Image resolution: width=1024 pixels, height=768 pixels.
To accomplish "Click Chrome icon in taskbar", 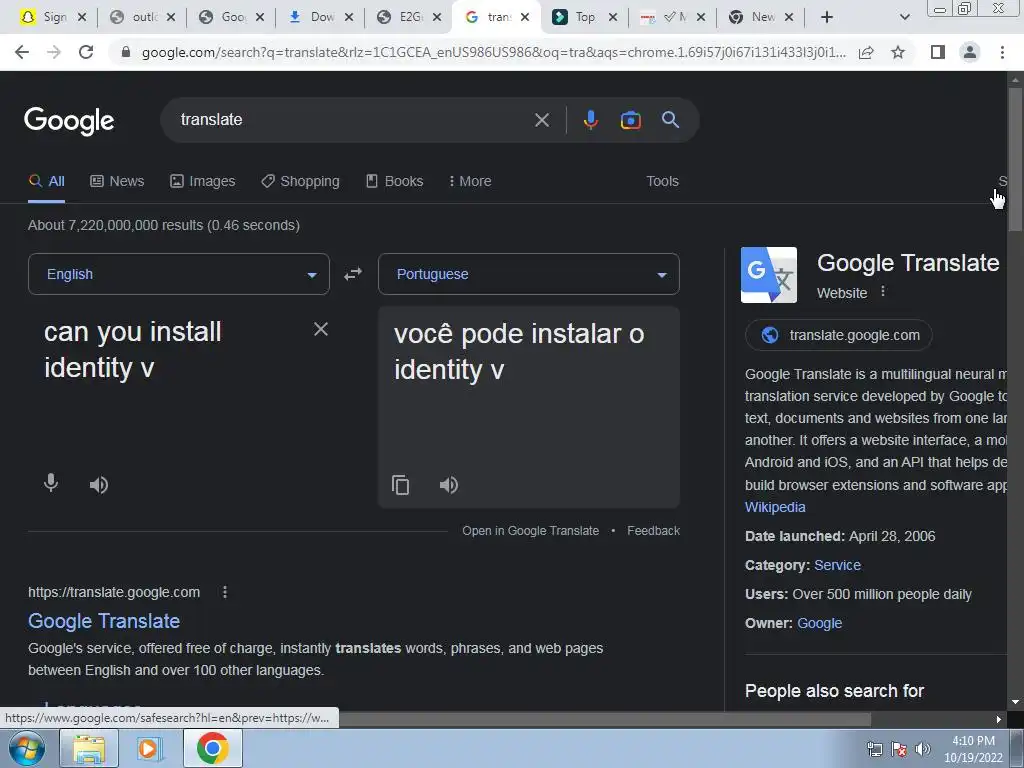I will click(212, 748).
